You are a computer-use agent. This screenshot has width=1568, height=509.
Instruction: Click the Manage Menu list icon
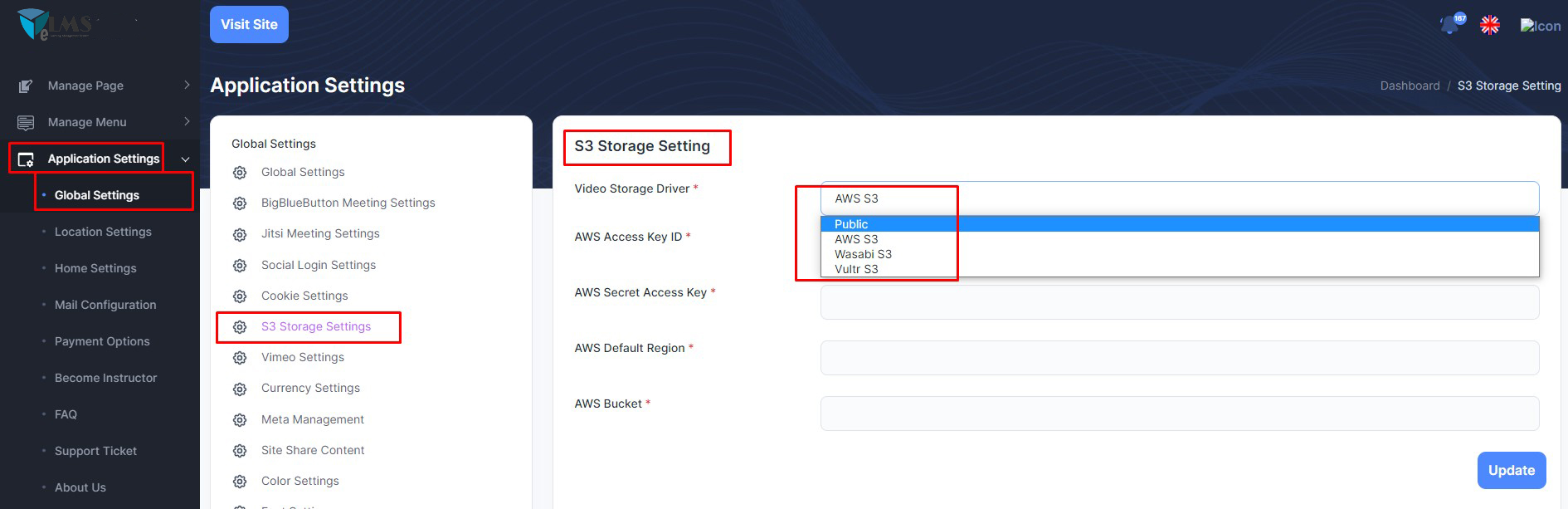pyautogui.click(x=26, y=122)
